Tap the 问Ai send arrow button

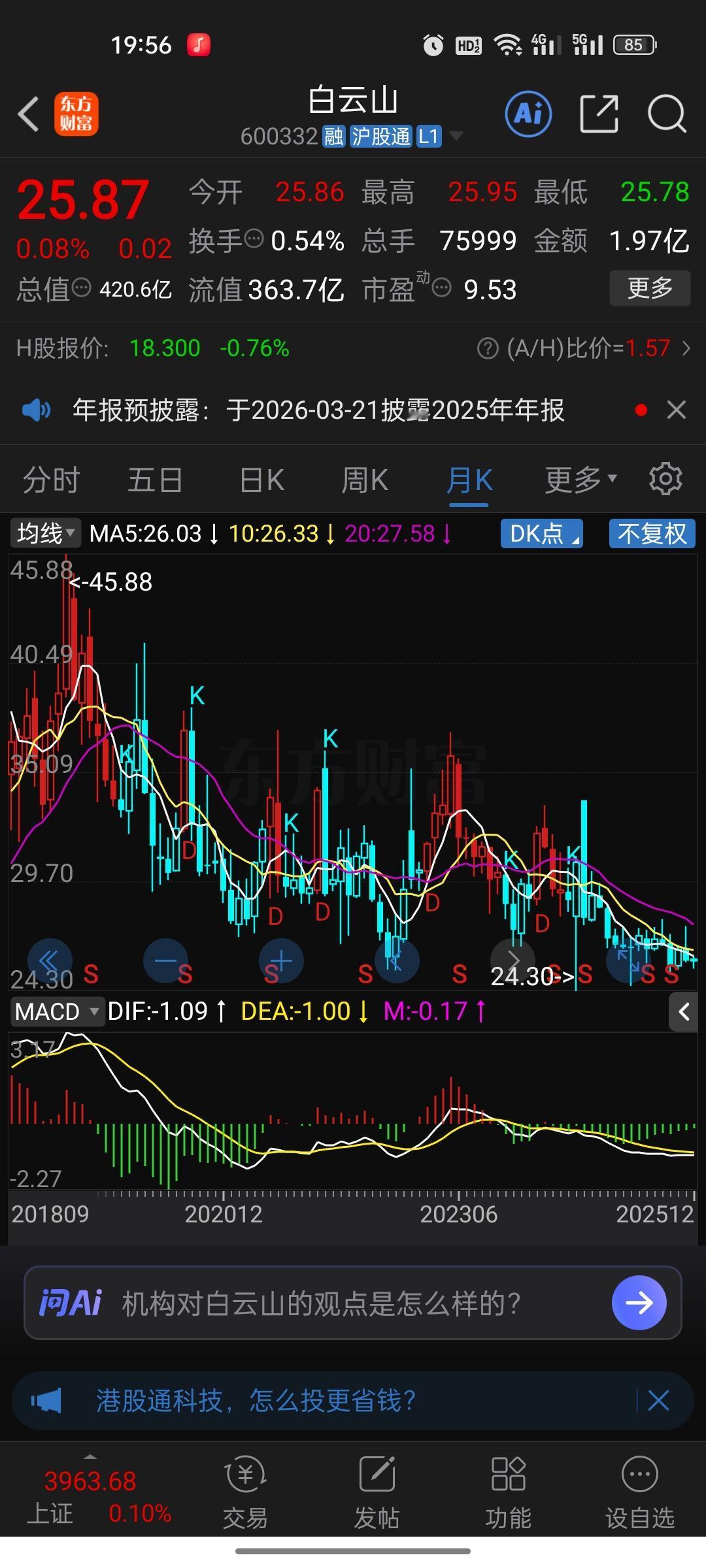(x=639, y=1303)
